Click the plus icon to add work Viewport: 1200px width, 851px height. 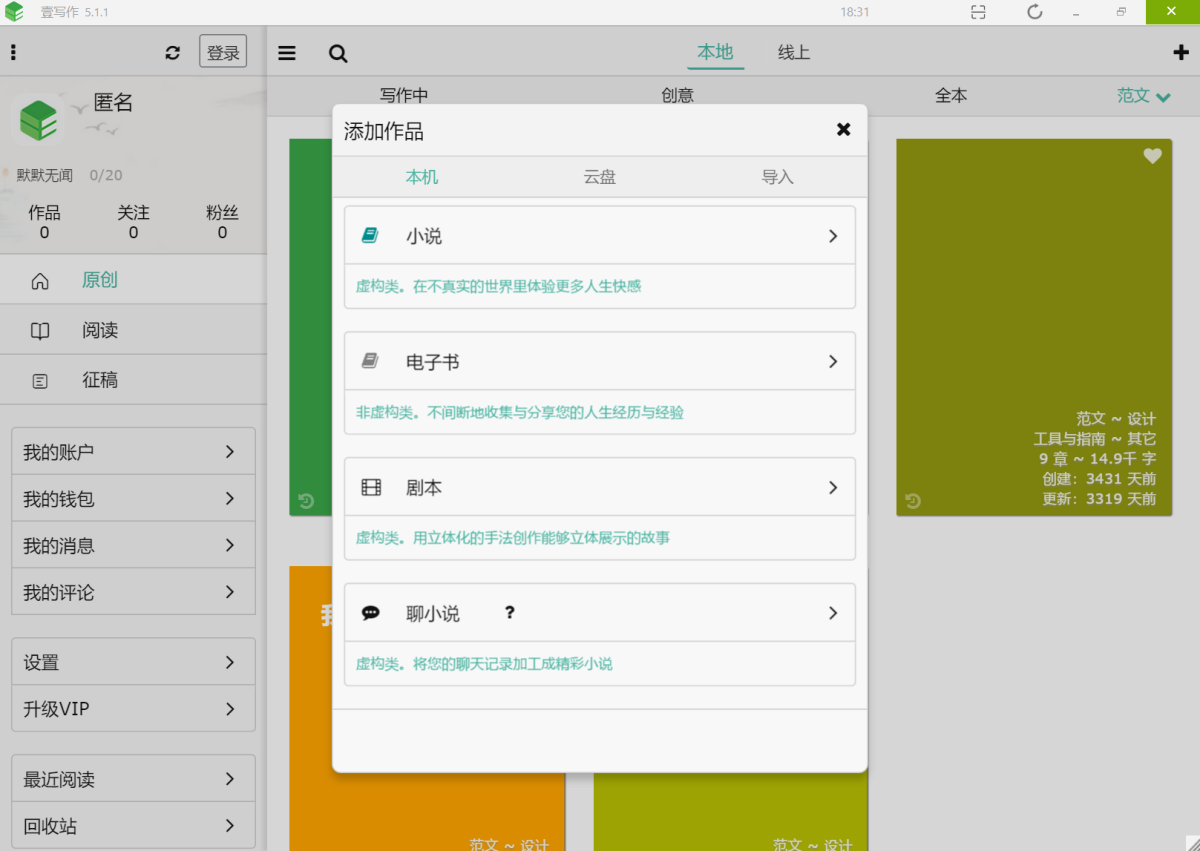[1180, 53]
